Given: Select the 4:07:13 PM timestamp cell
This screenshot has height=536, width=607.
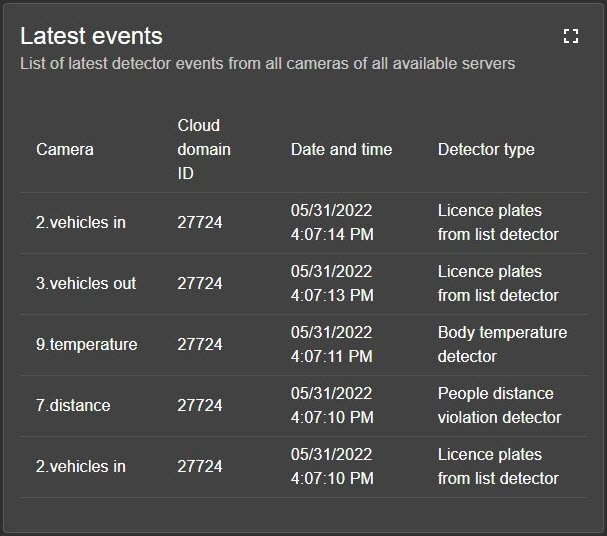Looking at the screenshot, I should pos(332,283).
